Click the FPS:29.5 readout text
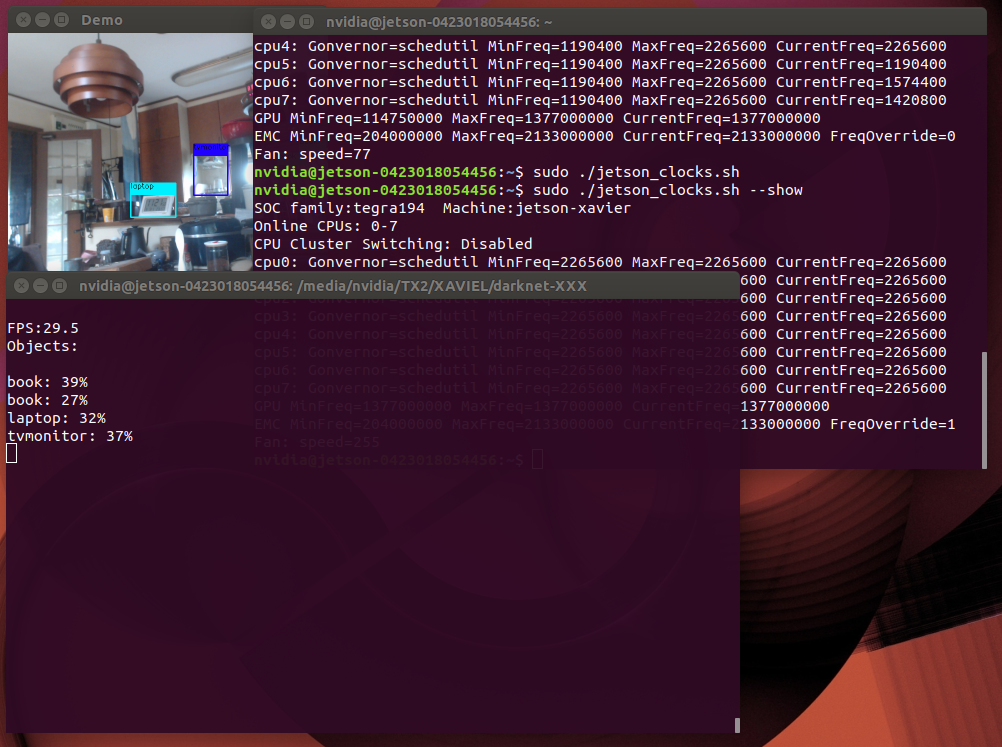The height and width of the screenshot is (747, 1002). [x=43, y=328]
